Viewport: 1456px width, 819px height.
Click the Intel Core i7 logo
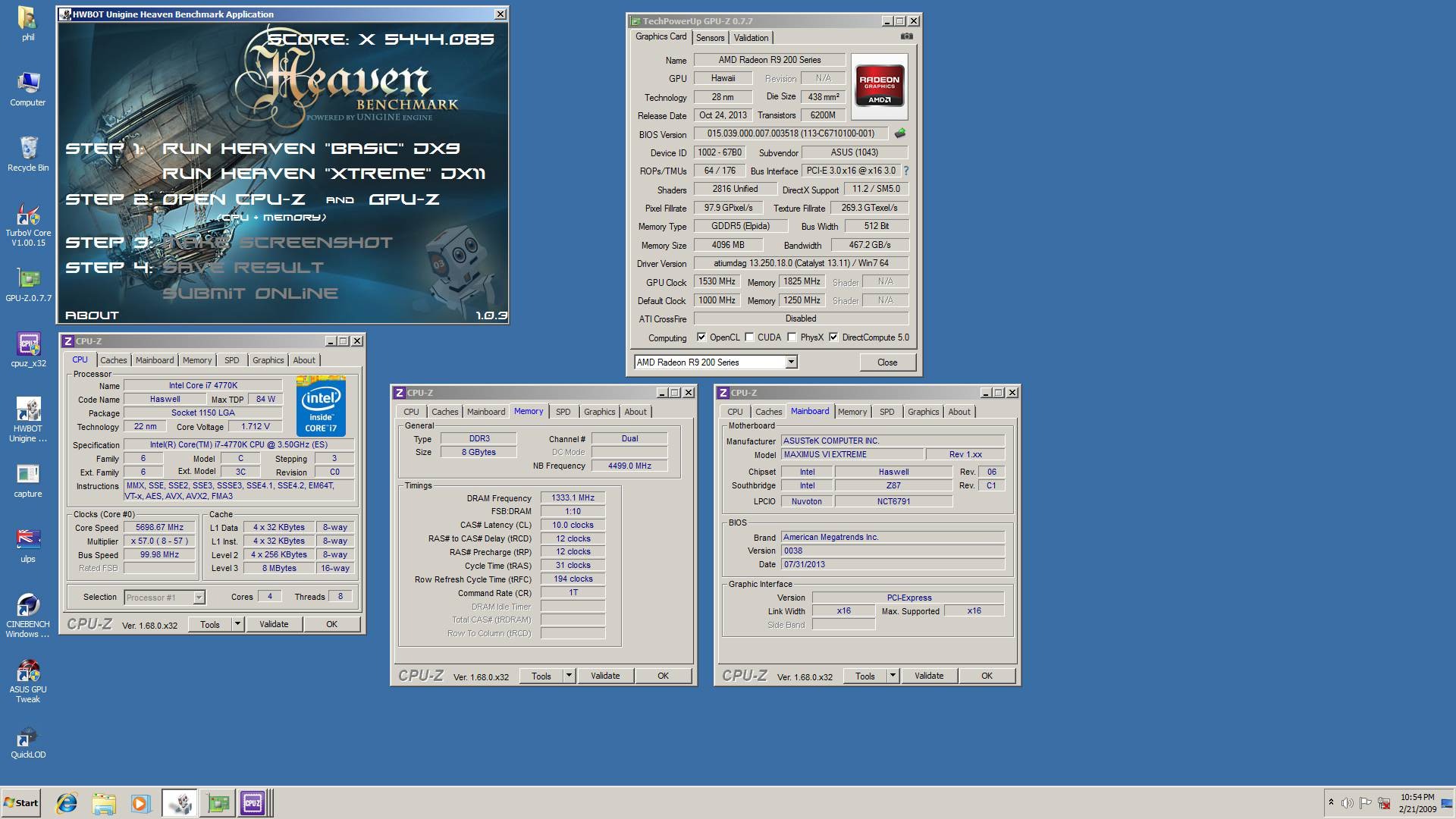click(x=321, y=406)
